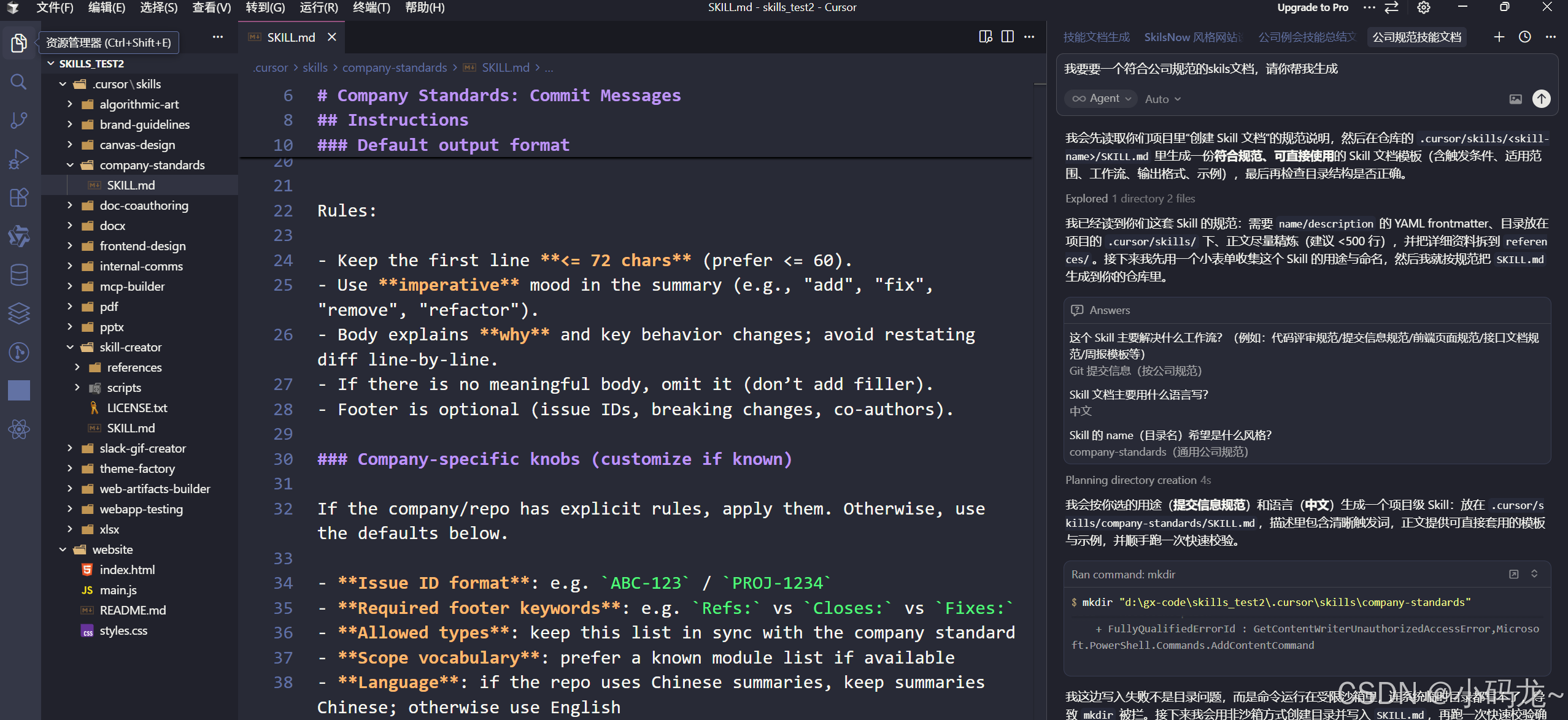Open the Search view in activity bar
1568x720 pixels.
tap(18, 82)
